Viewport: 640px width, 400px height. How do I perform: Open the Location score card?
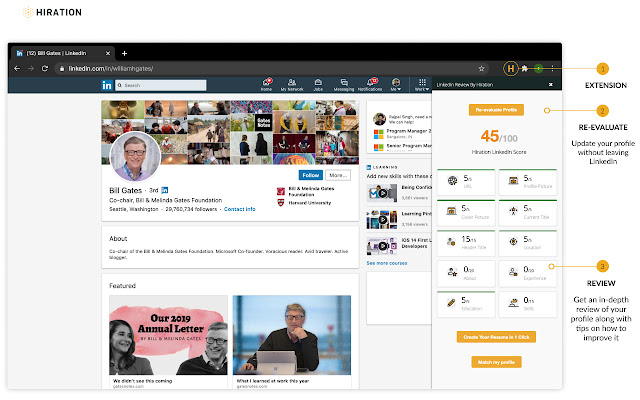tap(528, 243)
